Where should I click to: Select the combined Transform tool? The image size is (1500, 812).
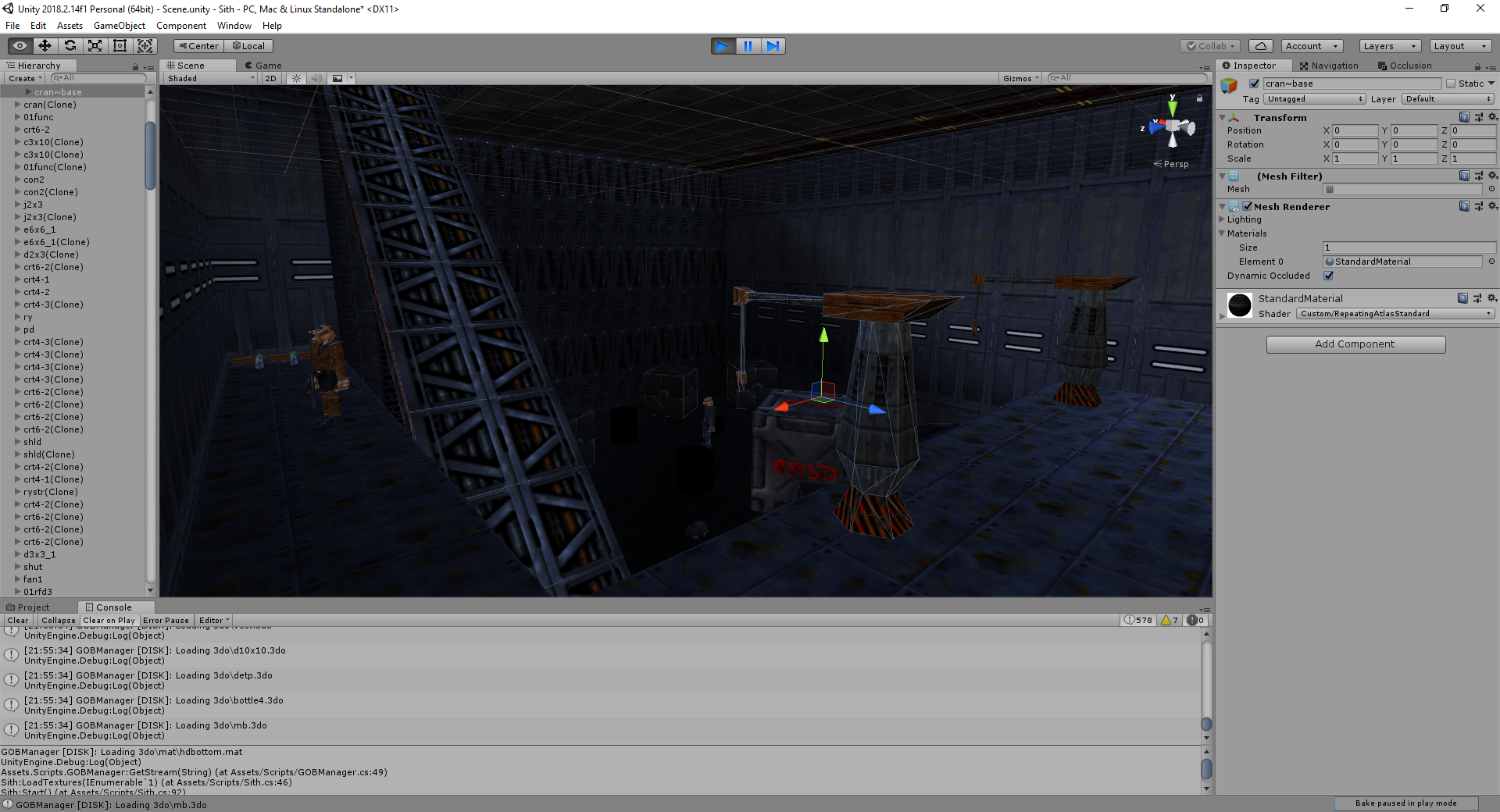[x=145, y=46]
